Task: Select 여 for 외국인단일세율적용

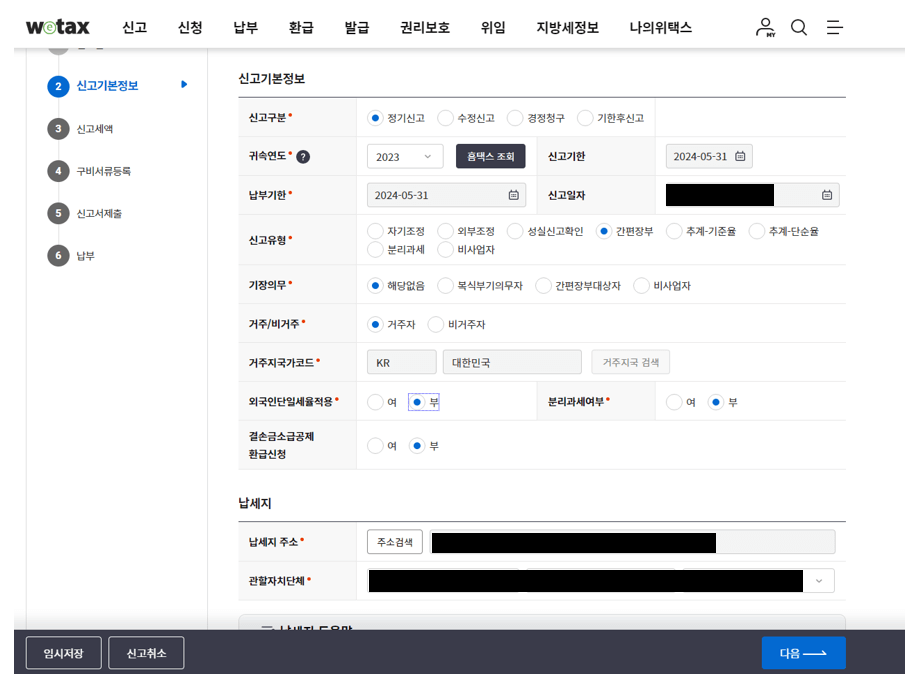Action: tap(375, 402)
